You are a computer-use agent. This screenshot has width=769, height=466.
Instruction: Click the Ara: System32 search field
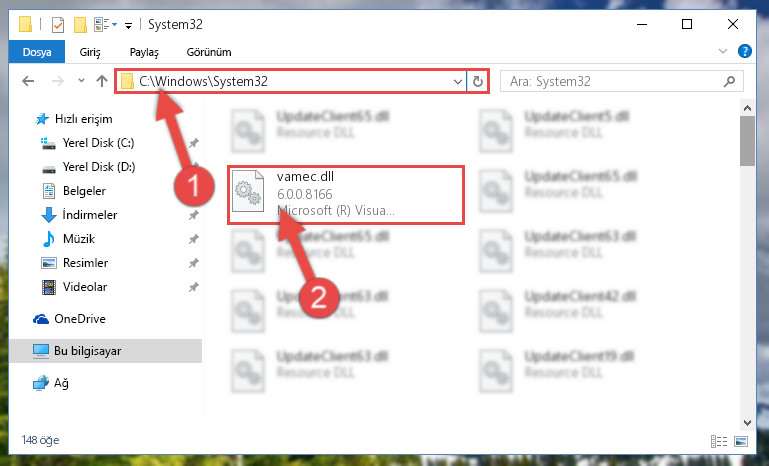point(613,81)
